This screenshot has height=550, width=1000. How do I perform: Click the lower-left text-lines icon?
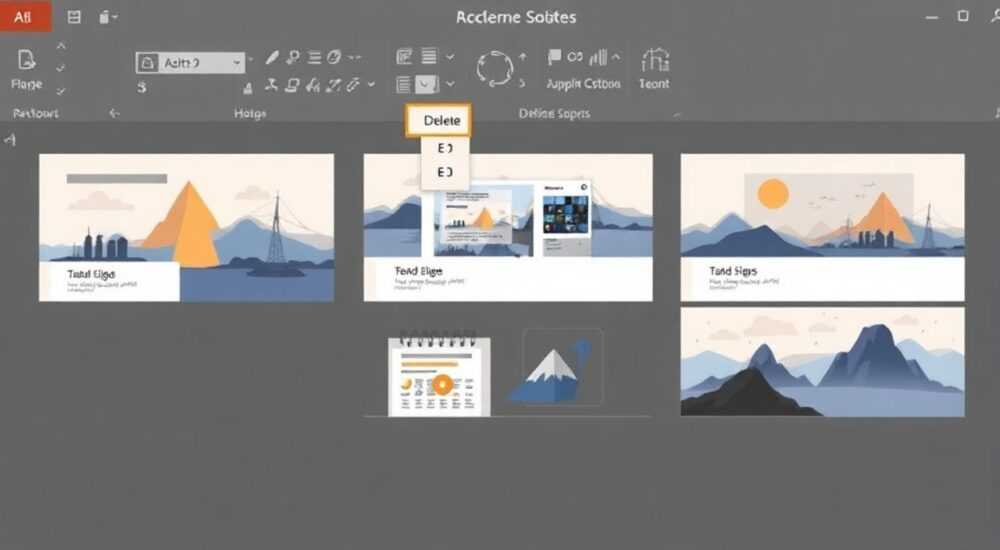pyautogui.click(x=403, y=84)
